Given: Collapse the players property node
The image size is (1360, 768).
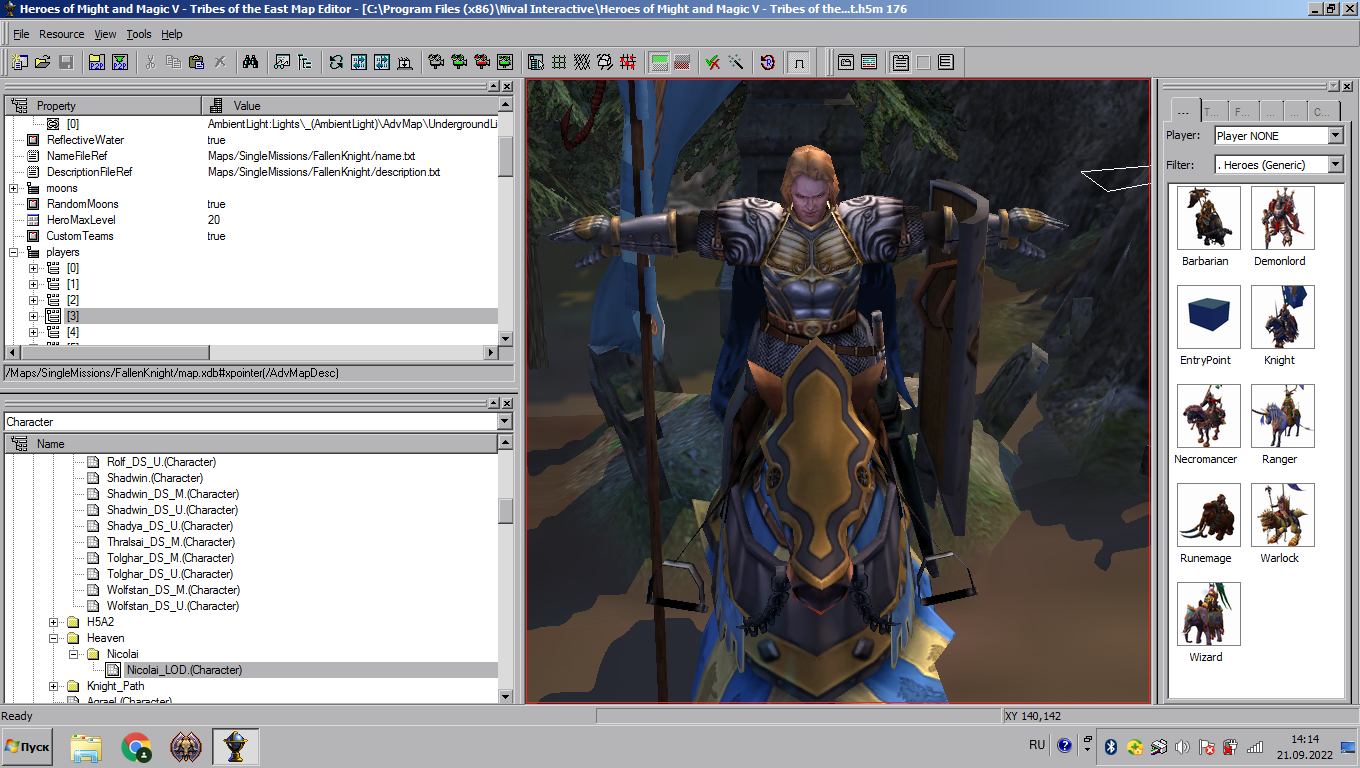Looking at the screenshot, I should (x=14, y=252).
